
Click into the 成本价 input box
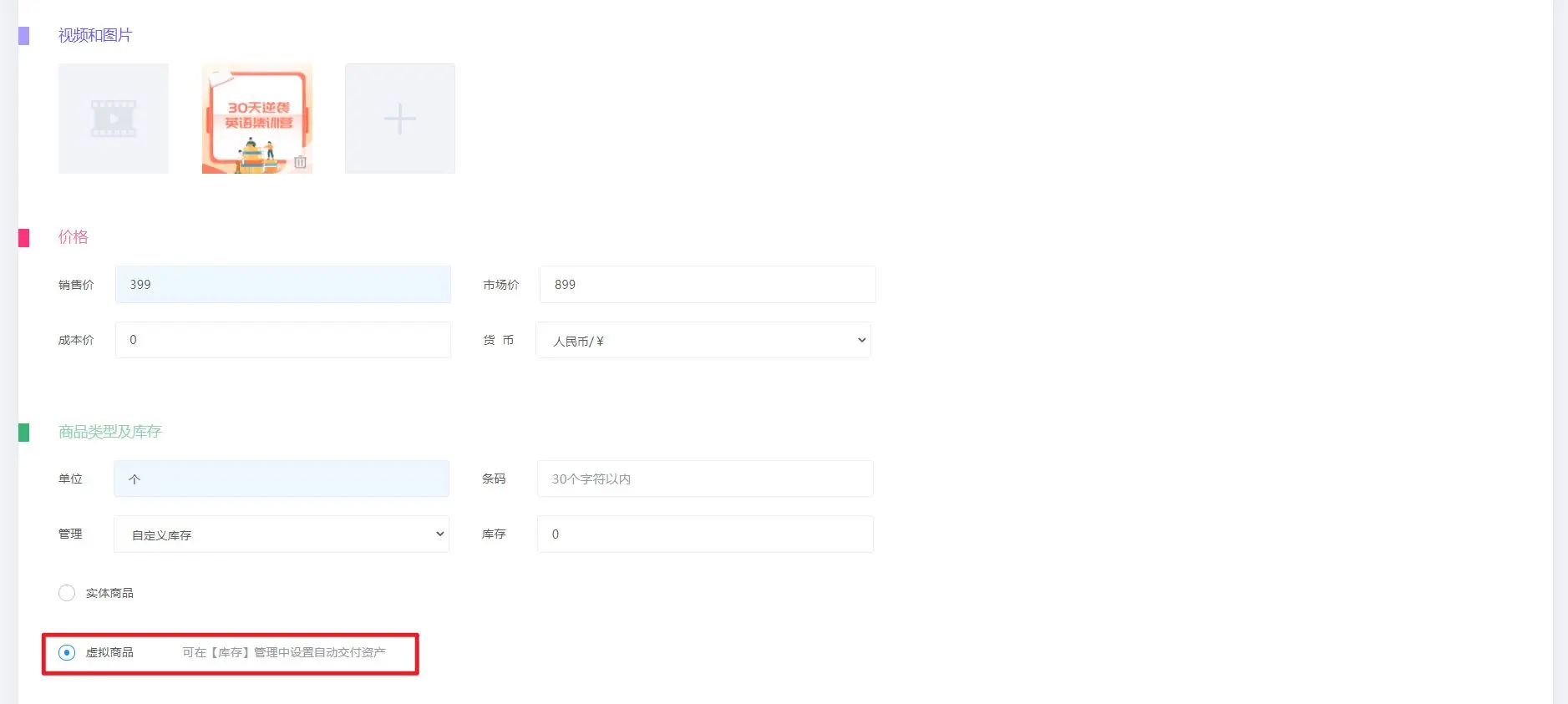pyautogui.click(x=282, y=340)
